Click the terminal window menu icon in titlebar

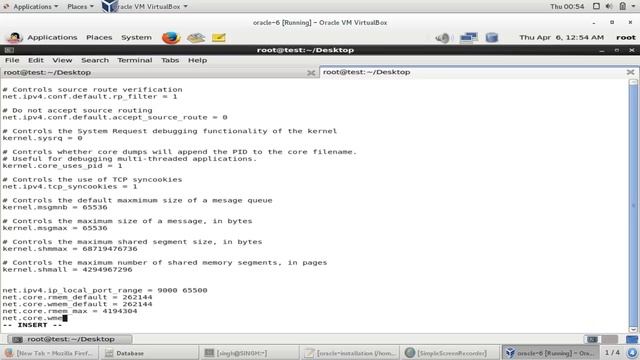(x=9, y=50)
